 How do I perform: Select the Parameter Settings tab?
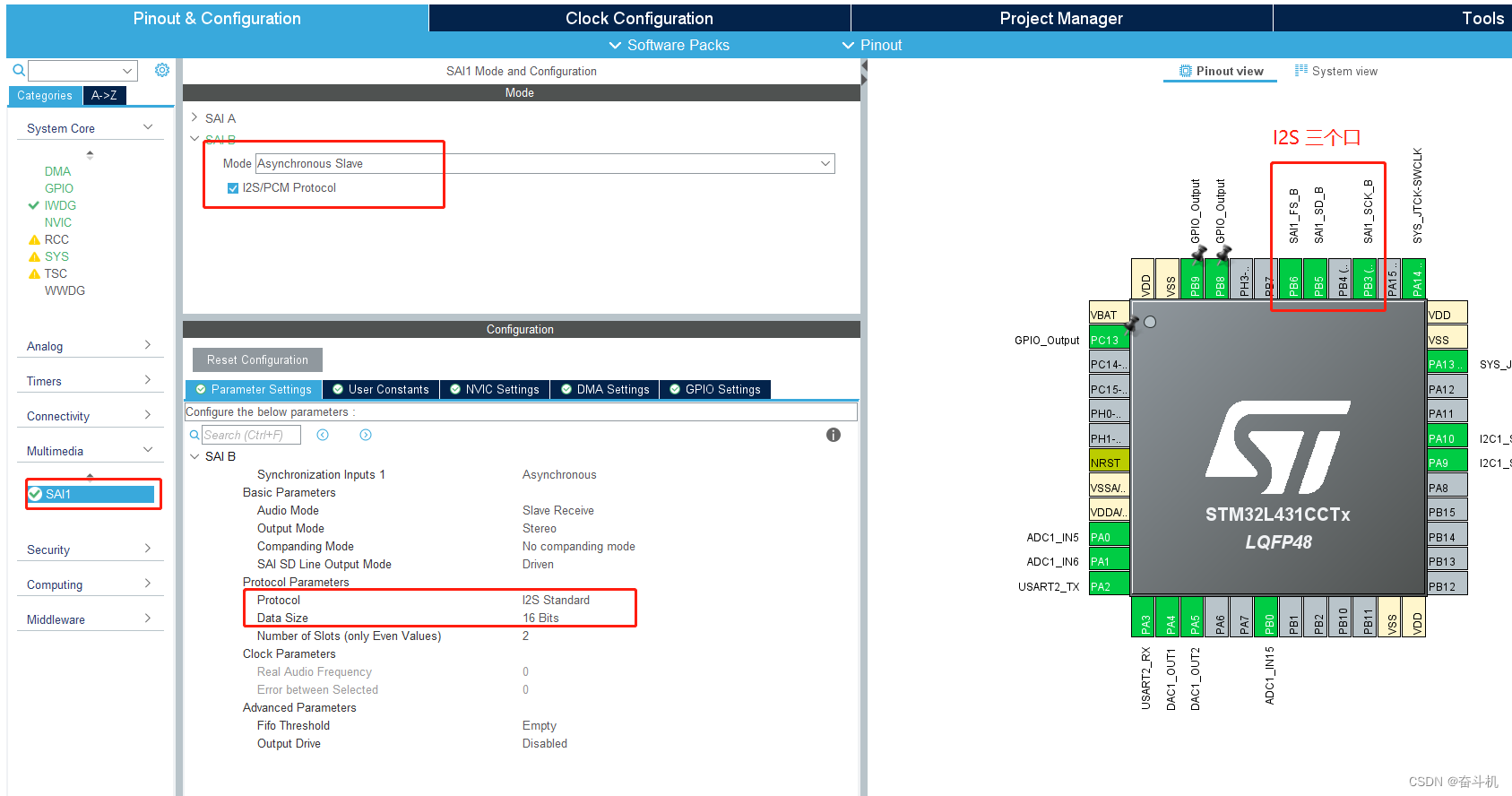pos(254,389)
